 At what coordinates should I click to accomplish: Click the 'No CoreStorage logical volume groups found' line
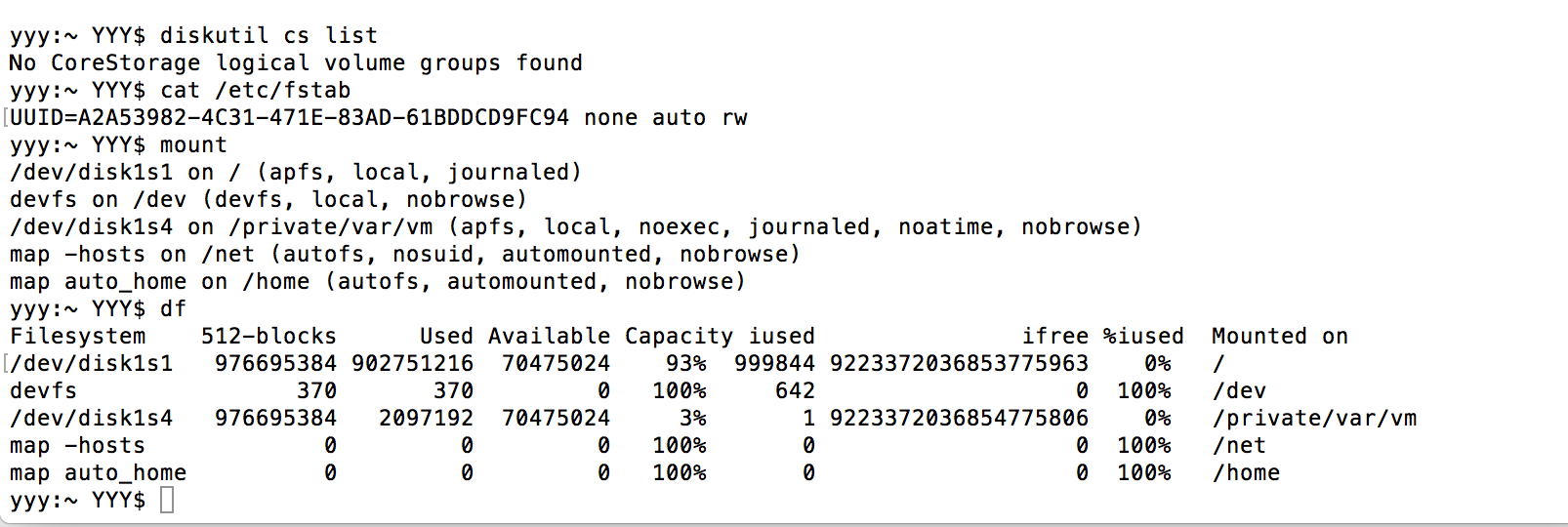(296, 63)
